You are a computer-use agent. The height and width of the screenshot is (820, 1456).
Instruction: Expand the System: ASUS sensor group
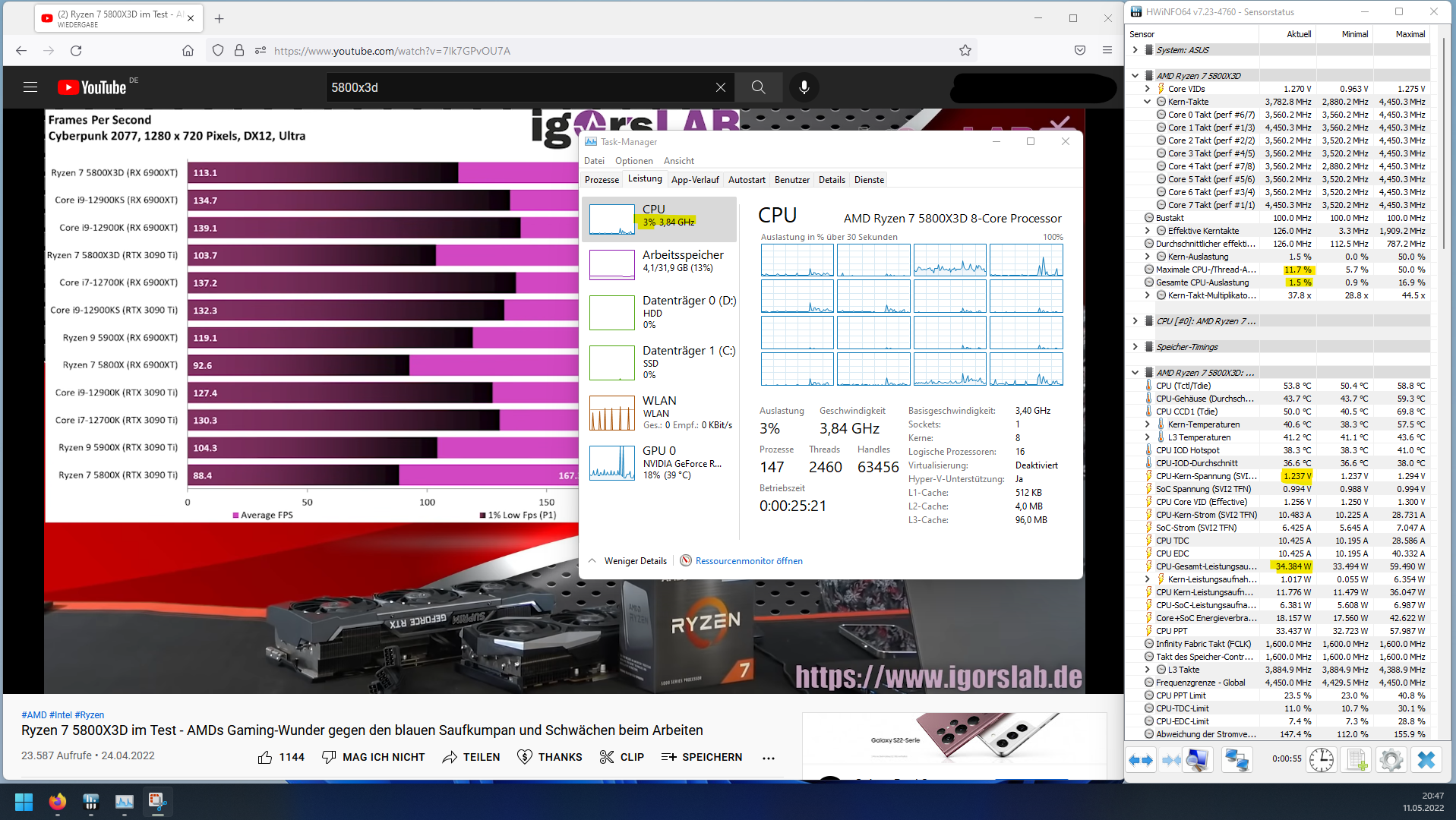(x=1135, y=50)
